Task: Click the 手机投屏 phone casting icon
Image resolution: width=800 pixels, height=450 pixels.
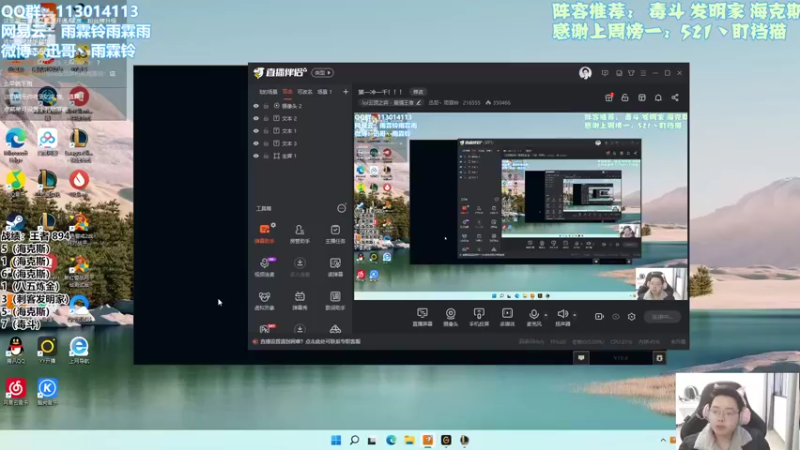Action: tap(479, 317)
